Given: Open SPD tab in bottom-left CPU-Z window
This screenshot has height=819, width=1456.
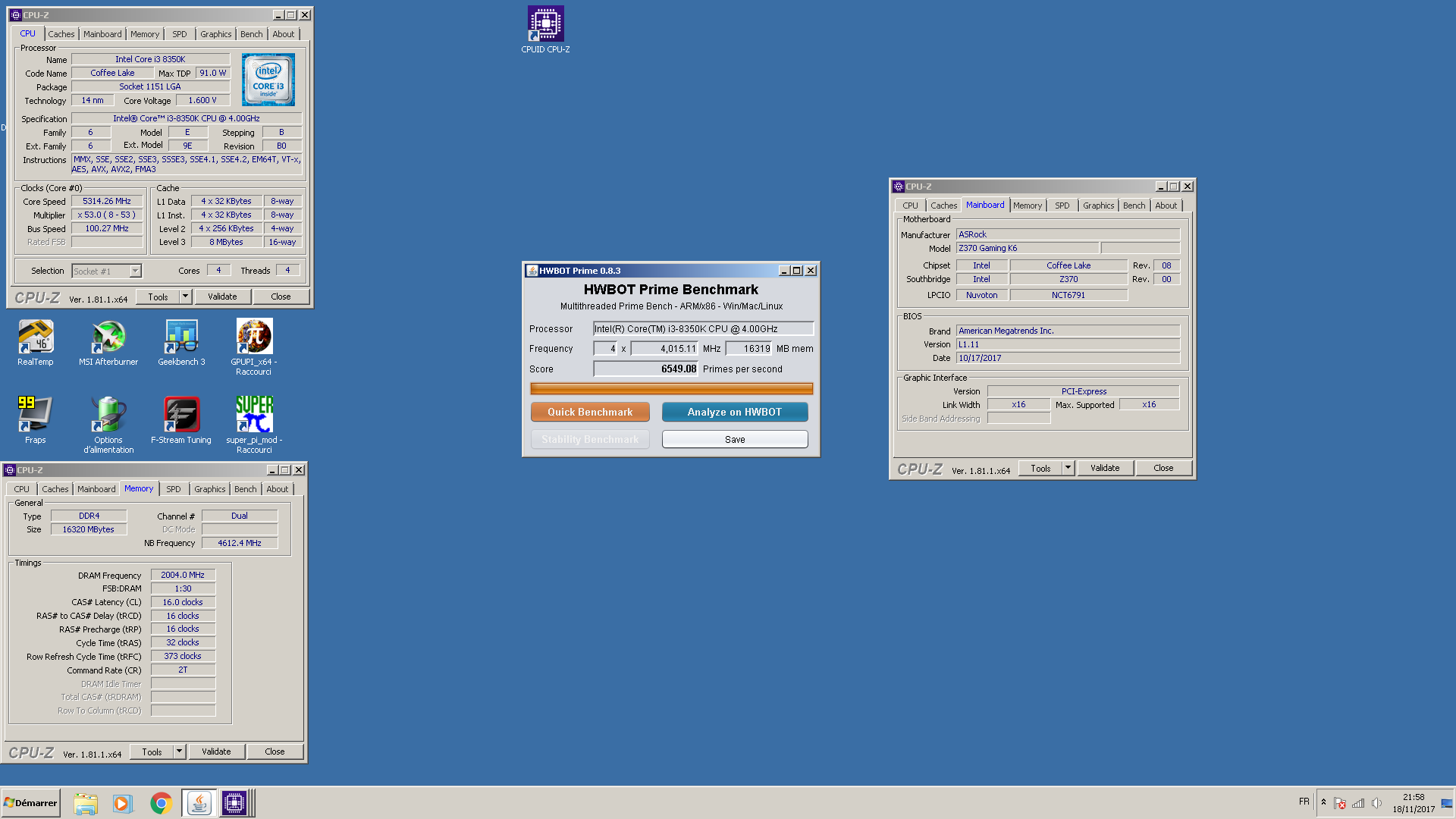Looking at the screenshot, I should (x=174, y=489).
